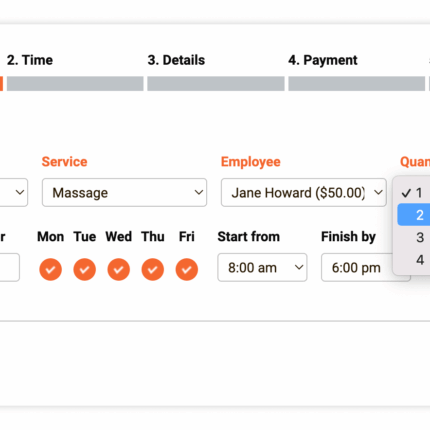Go to the 3. Details step
This screenshot has height=430, width=430.
pos(176,60)
